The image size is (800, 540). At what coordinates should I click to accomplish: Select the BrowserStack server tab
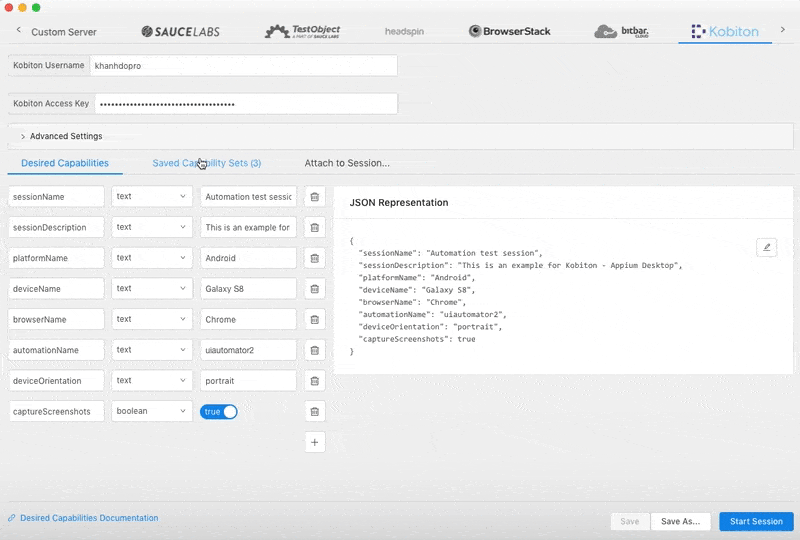point(509,31)
